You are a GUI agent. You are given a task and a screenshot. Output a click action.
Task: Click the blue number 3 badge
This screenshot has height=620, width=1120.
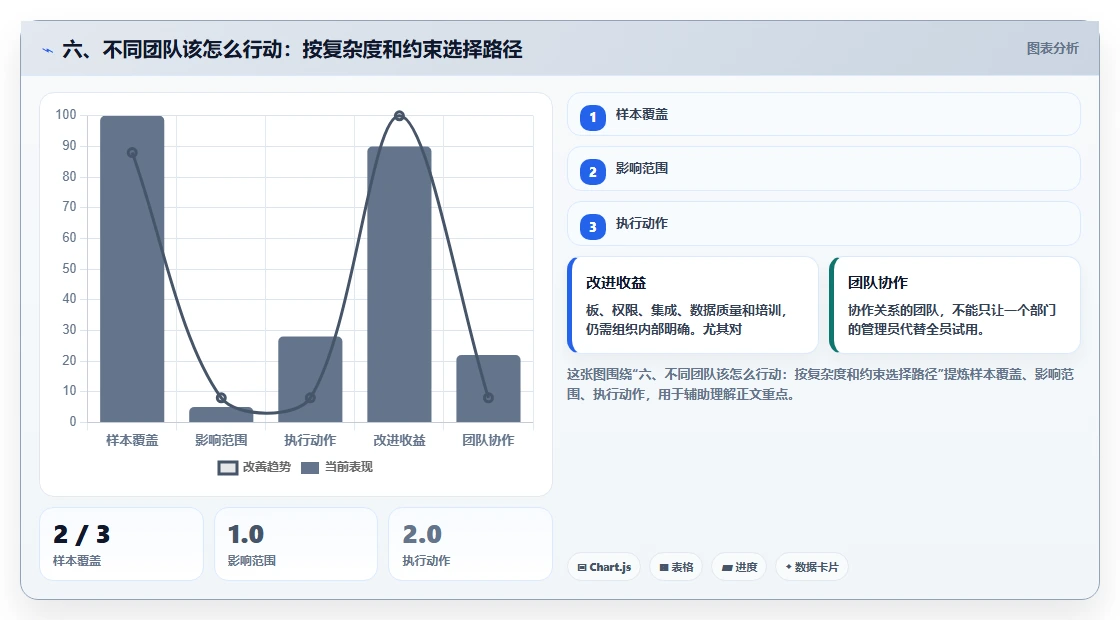click(x=592, y=227)
